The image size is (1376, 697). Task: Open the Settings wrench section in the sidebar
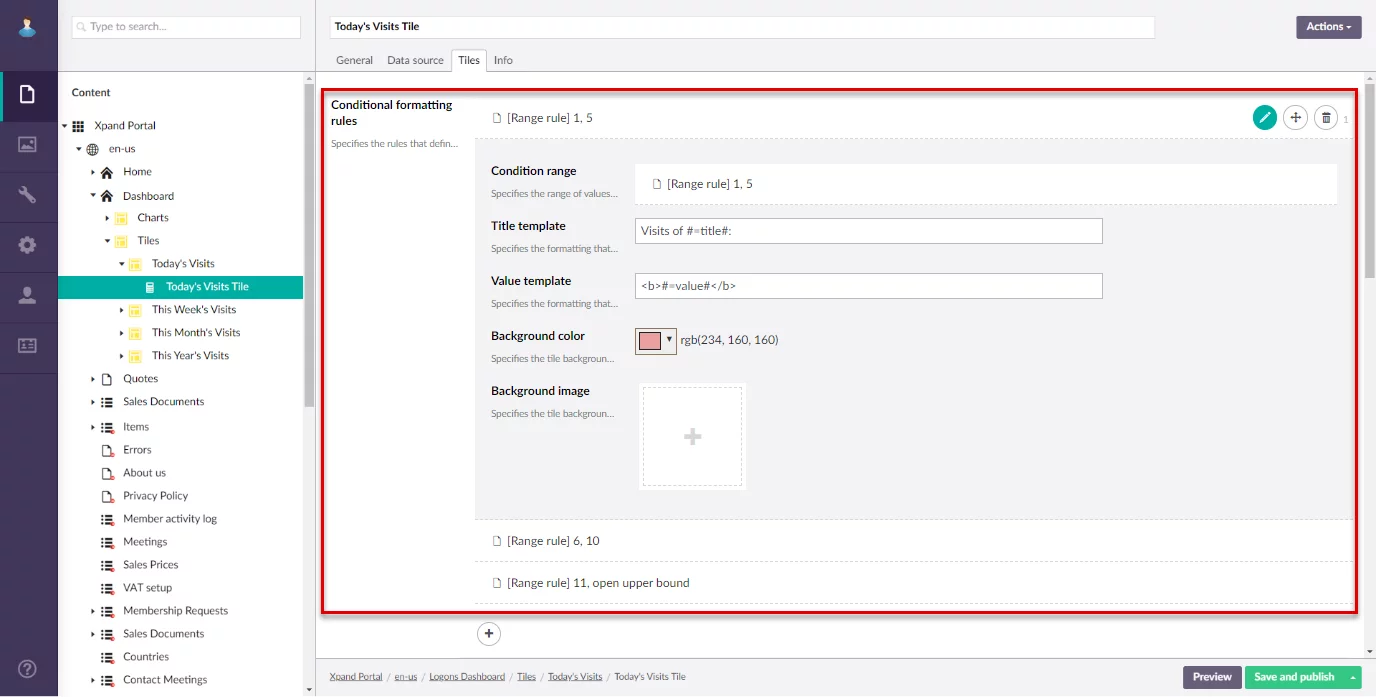(x=28, y=195)
